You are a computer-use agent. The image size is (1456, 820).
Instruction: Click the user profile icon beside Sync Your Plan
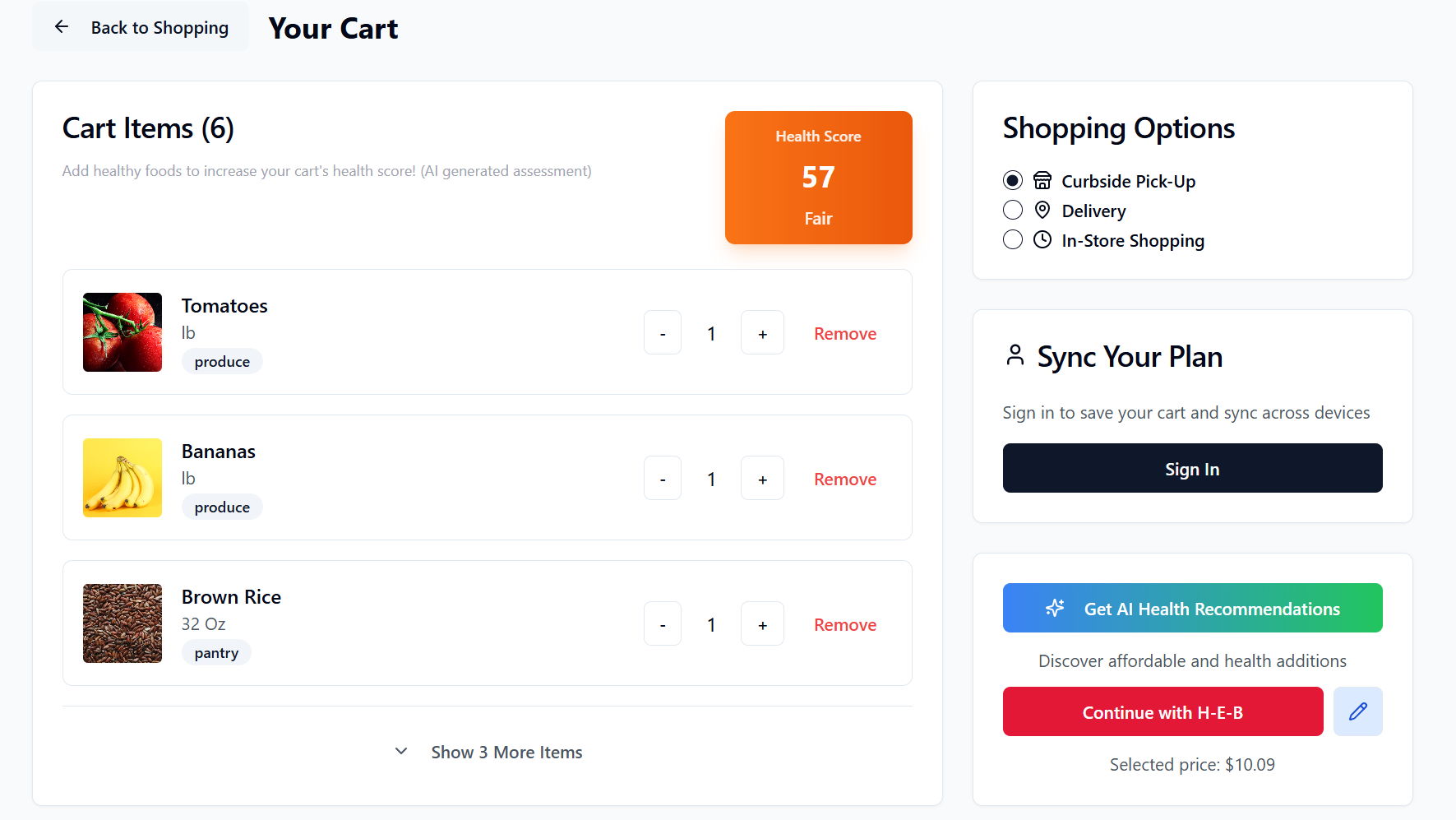[1015, 355]
